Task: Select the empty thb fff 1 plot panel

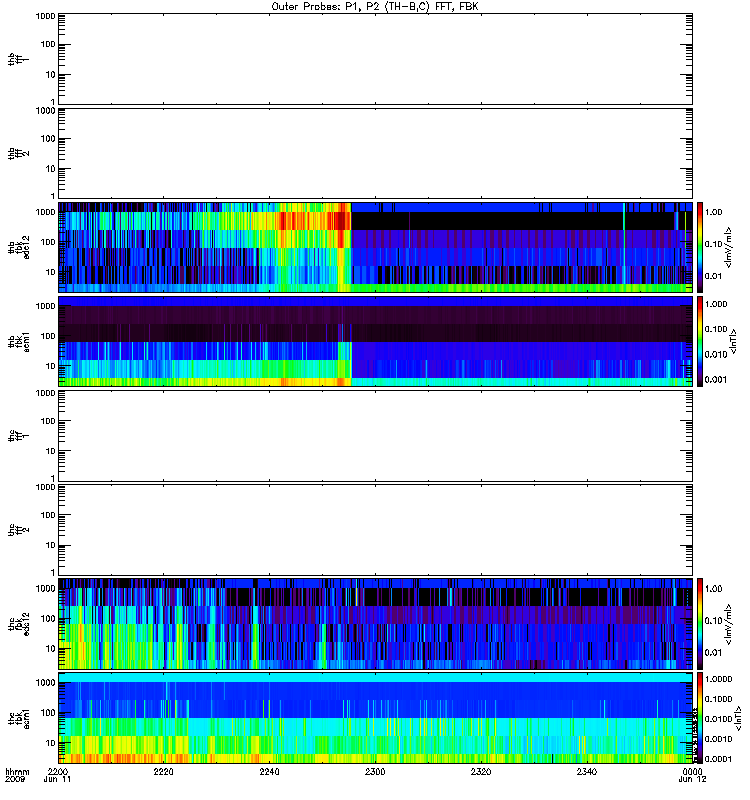Action: [x=375, y=59]
